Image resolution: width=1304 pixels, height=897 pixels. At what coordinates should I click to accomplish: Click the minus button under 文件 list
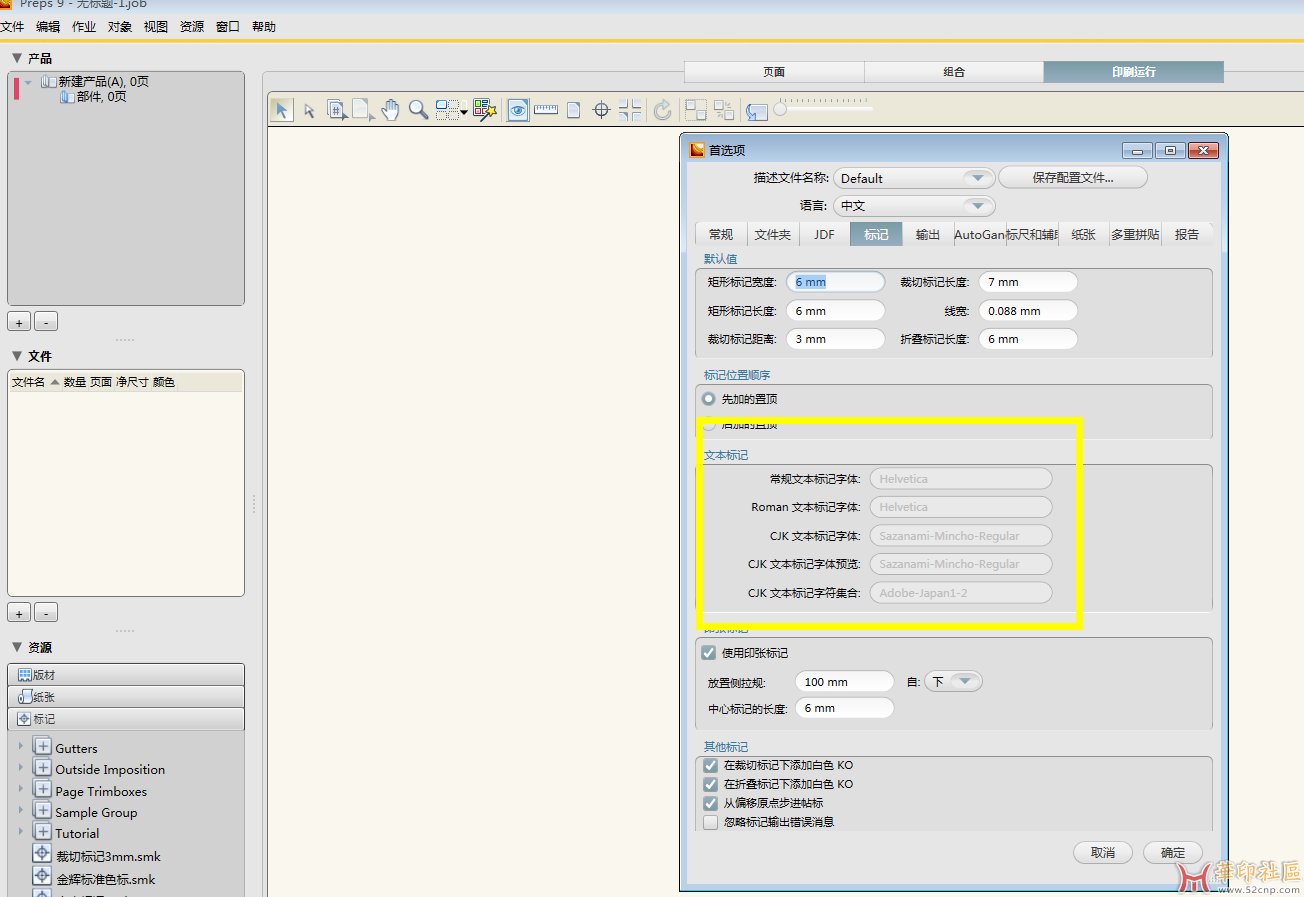(46, 613)
